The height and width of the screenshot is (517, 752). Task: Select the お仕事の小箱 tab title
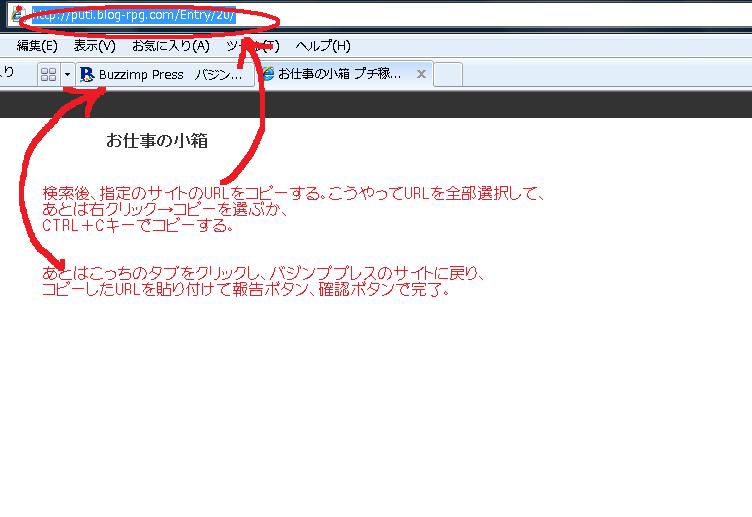(340, 74)
